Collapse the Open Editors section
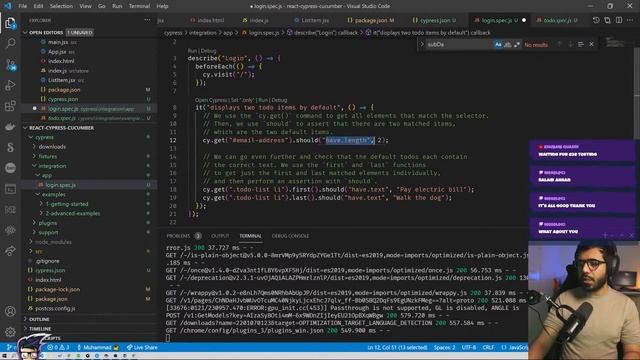 pyautogui.click(x=25, y=32)
